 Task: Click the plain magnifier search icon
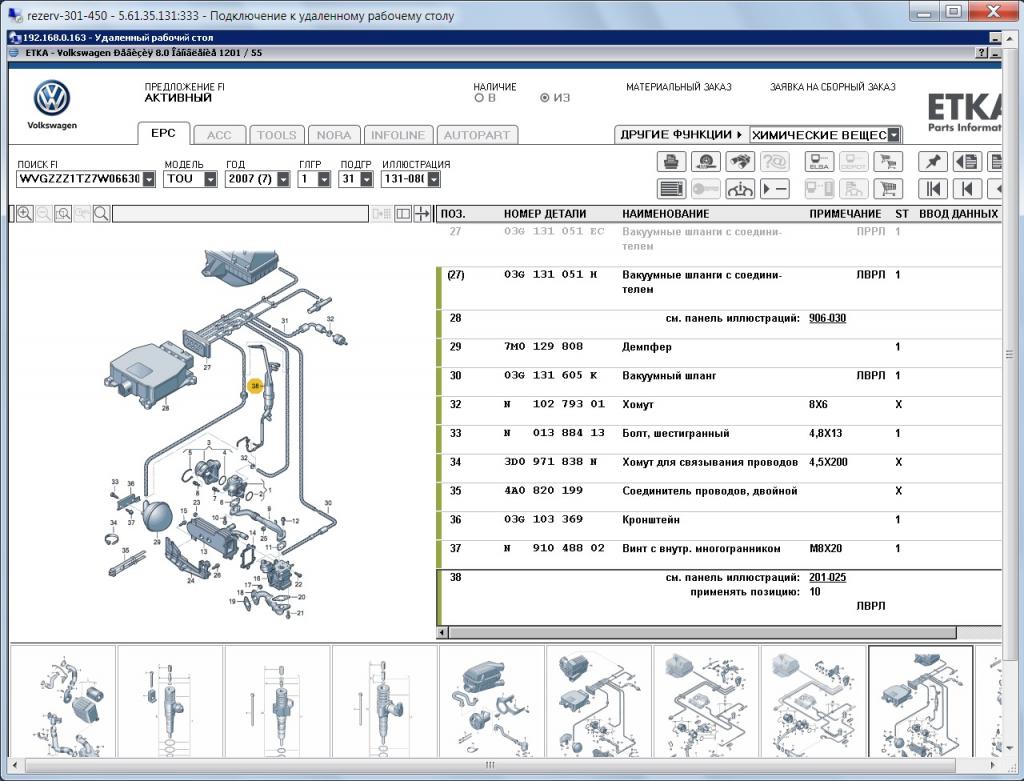pos(101,214)
